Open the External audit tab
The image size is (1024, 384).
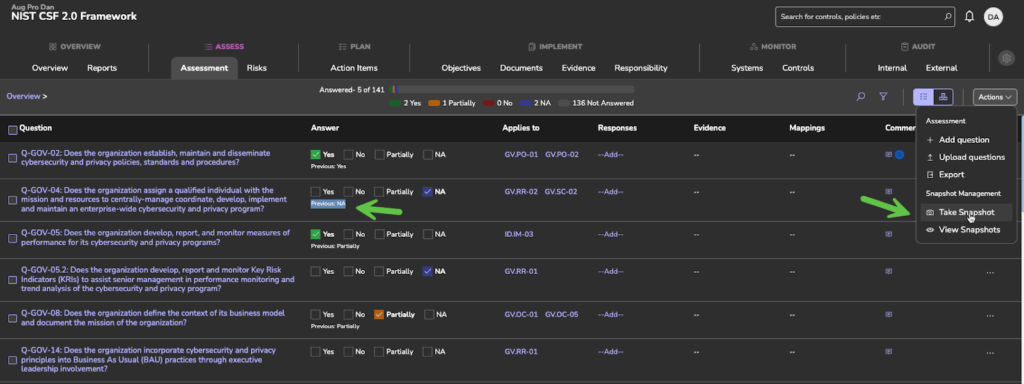[x=942, y=68]
